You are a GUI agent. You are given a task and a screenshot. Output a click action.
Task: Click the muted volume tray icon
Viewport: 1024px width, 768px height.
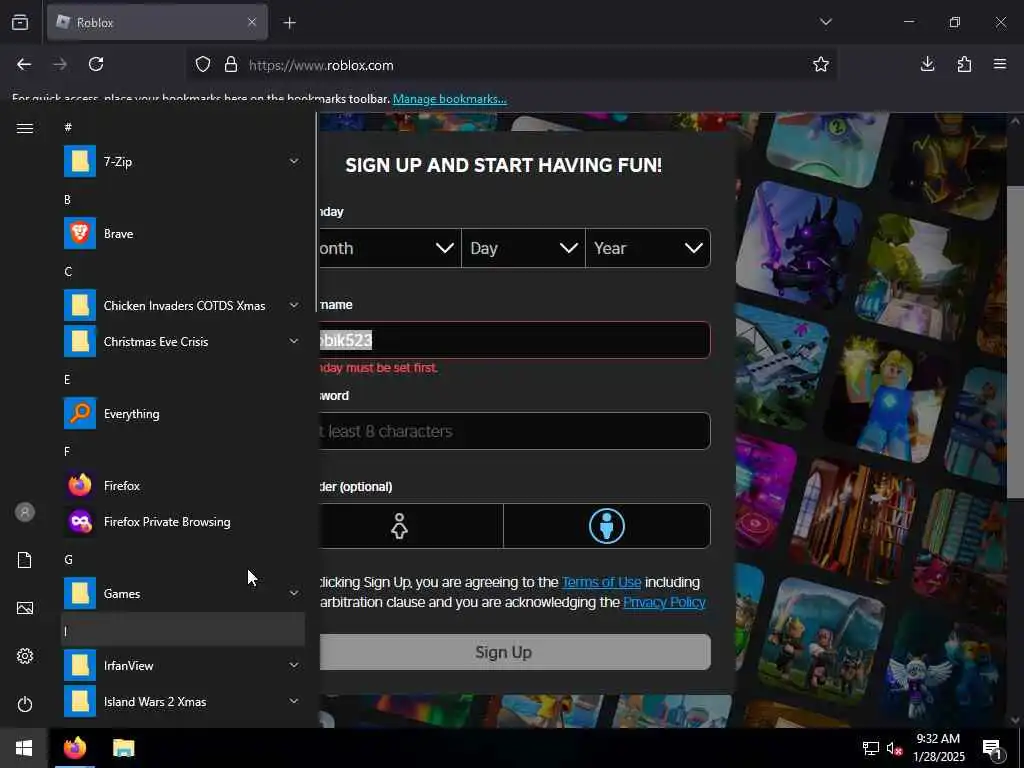coord(894,749)
